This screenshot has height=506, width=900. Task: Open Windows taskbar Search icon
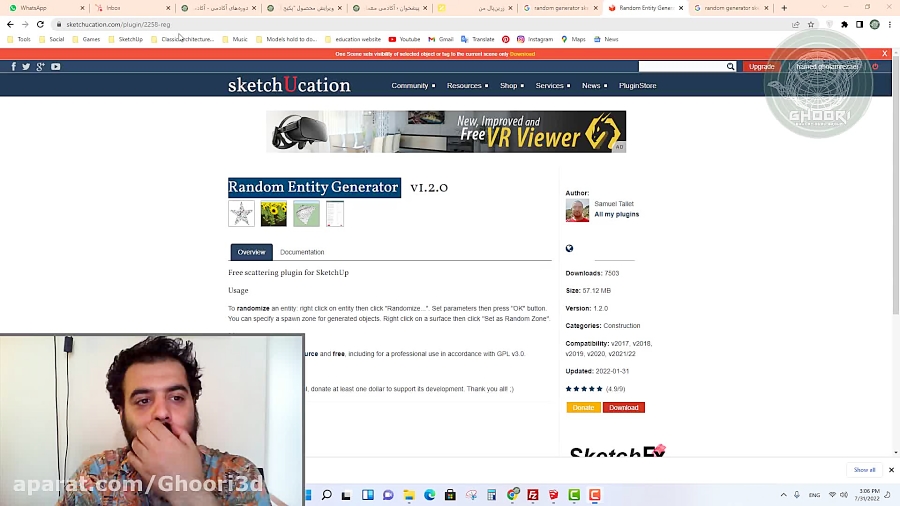click(x=327, y=495)
